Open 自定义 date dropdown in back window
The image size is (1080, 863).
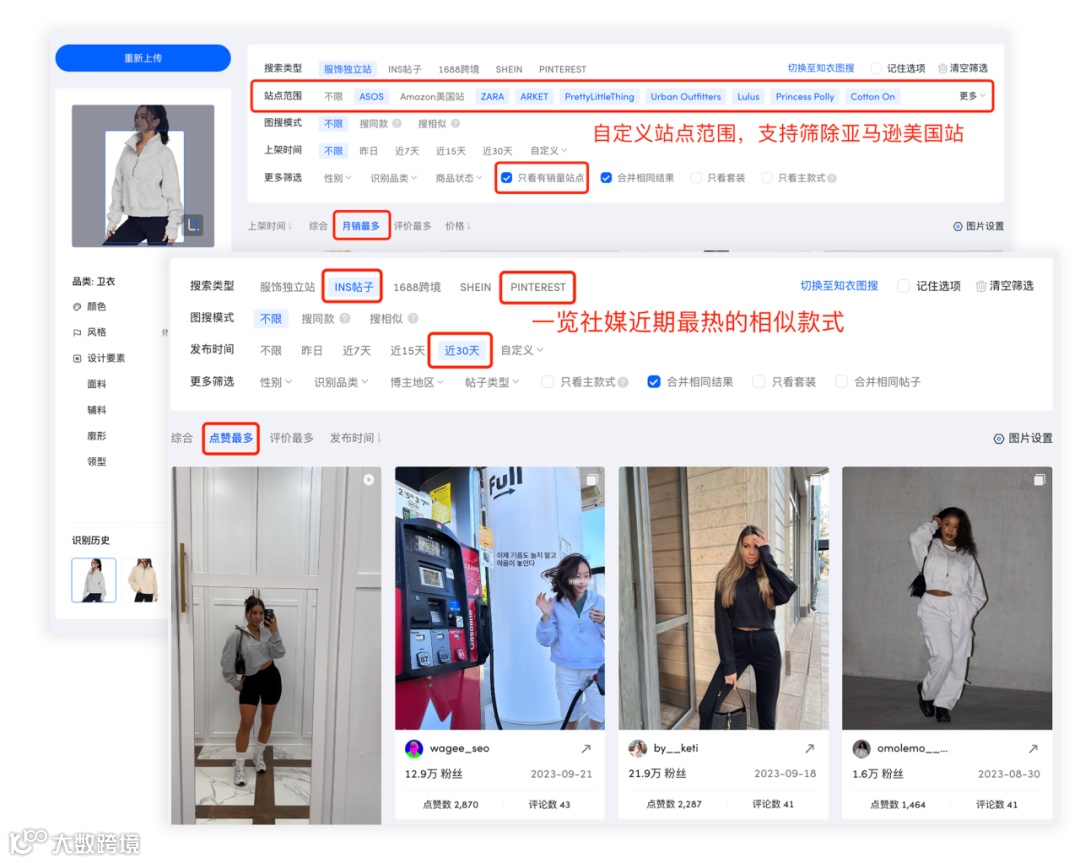point(548,150)
